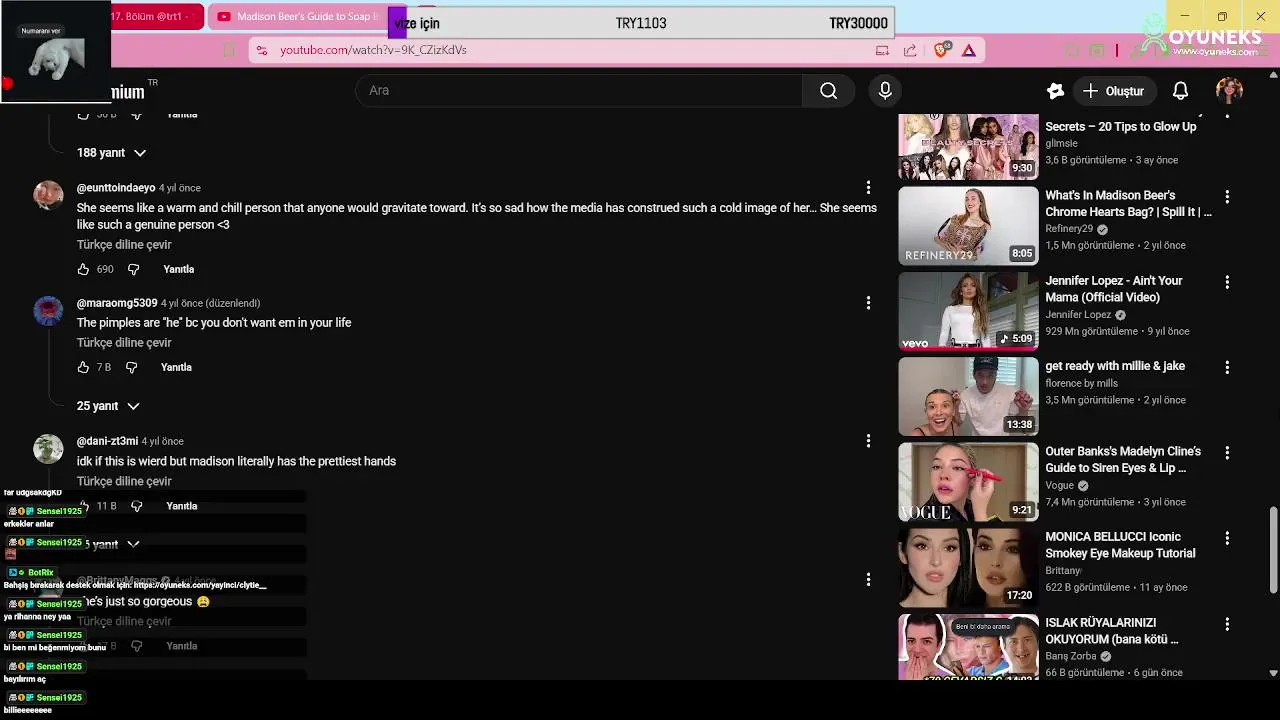Click "get ready with millie & jake" title

1115,366
